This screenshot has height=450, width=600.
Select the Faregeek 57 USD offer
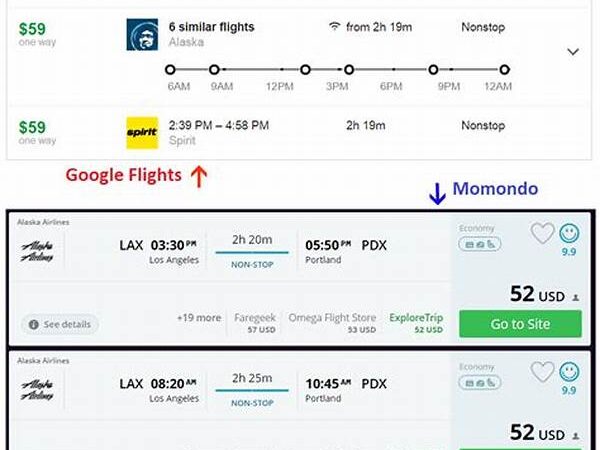(254, 323)
